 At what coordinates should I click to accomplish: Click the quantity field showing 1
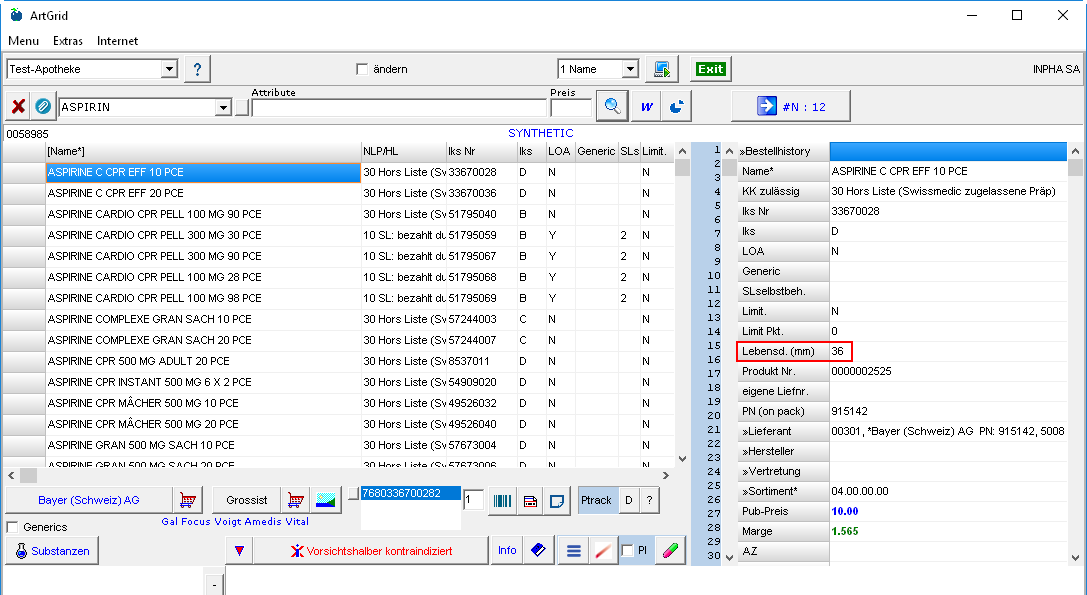tap(473, 499)
